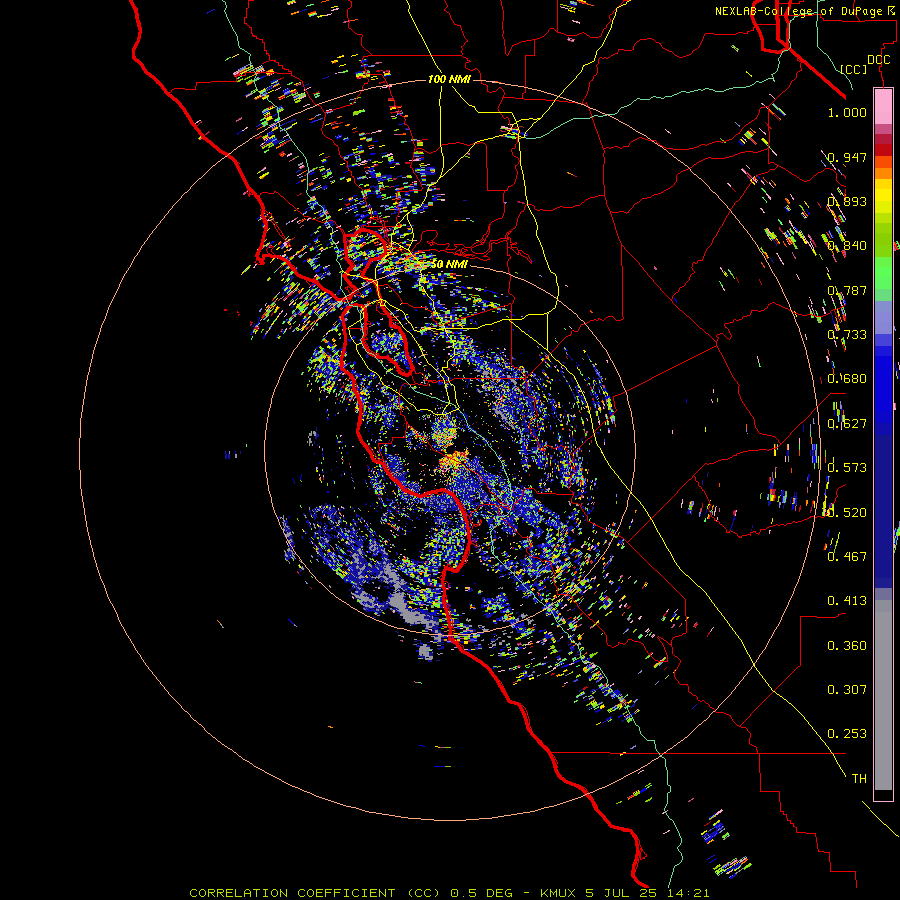The image size is (900, 900).
Task: Click the Correlation Coefficient caption at bottom
Action: pyautogui.click(x=449, y=893)
